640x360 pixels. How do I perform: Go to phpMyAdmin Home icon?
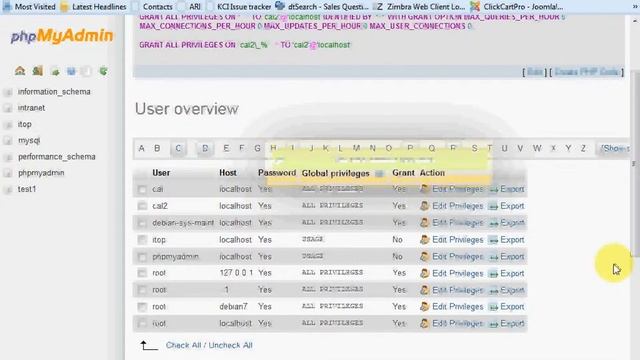[20, 71]
